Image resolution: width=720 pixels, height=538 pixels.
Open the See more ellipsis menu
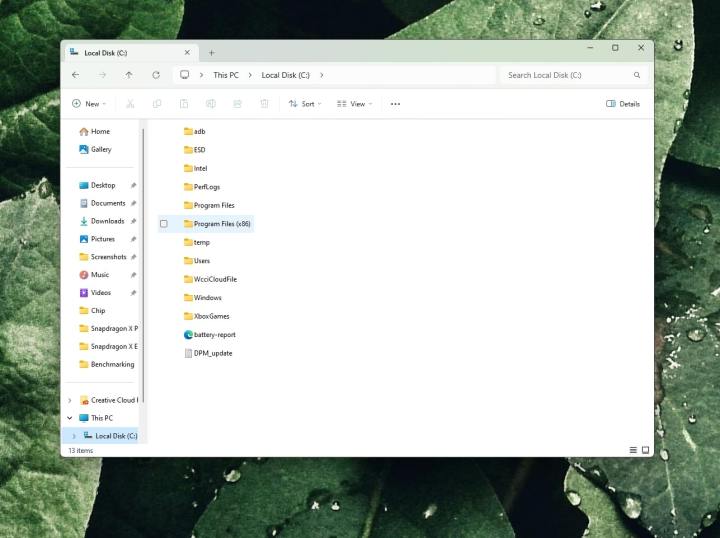tap(395, 104)
